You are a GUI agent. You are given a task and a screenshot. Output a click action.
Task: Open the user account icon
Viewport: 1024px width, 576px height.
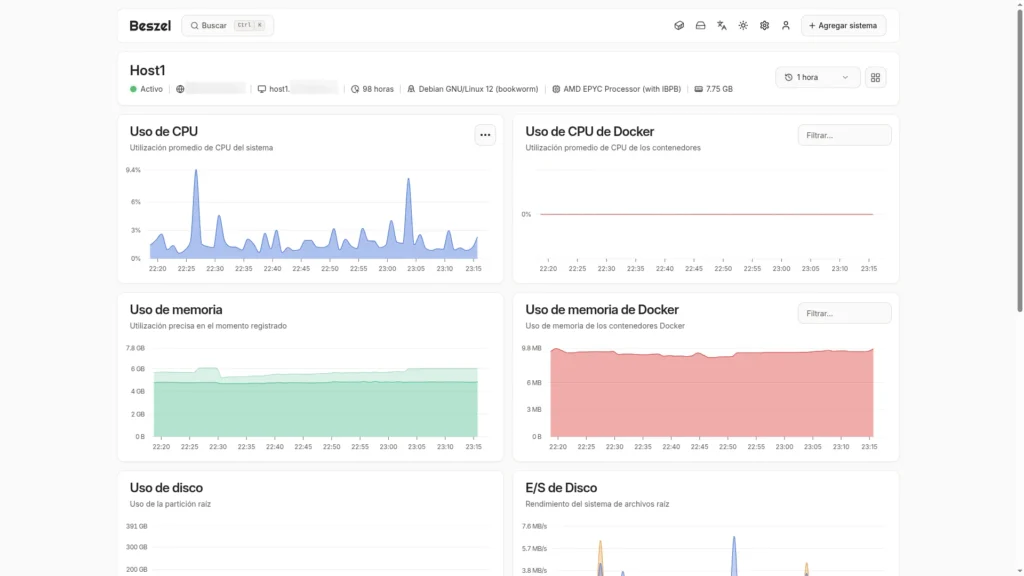click(x=786, y=25)
